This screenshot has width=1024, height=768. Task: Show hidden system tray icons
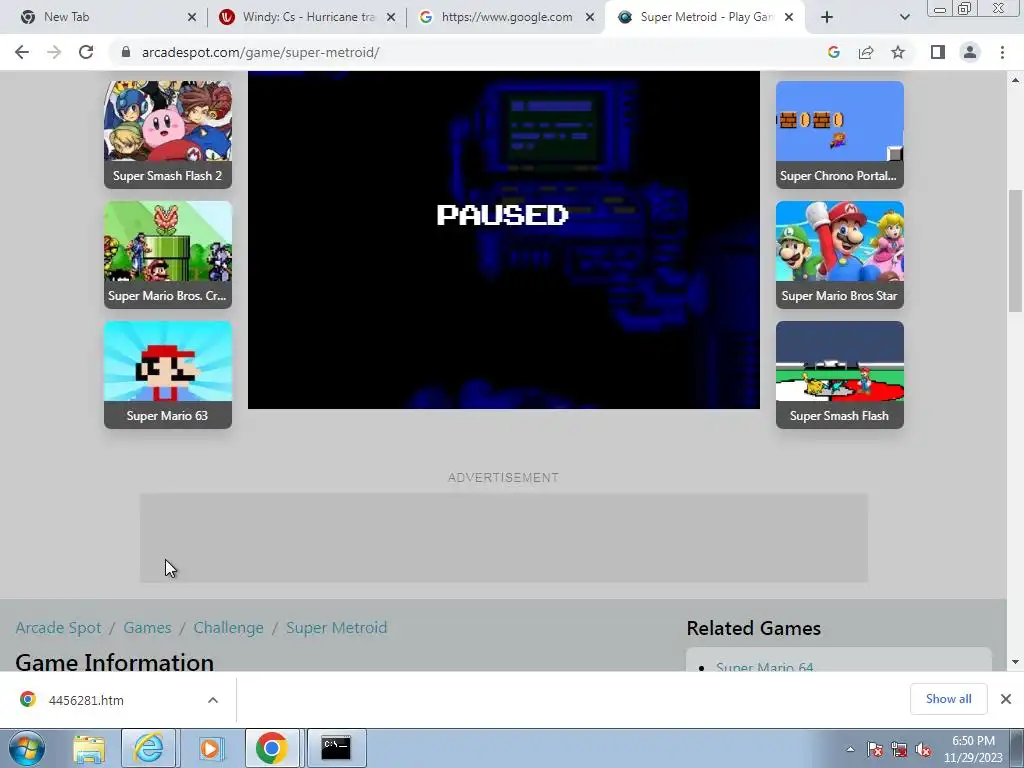[850, 749]
